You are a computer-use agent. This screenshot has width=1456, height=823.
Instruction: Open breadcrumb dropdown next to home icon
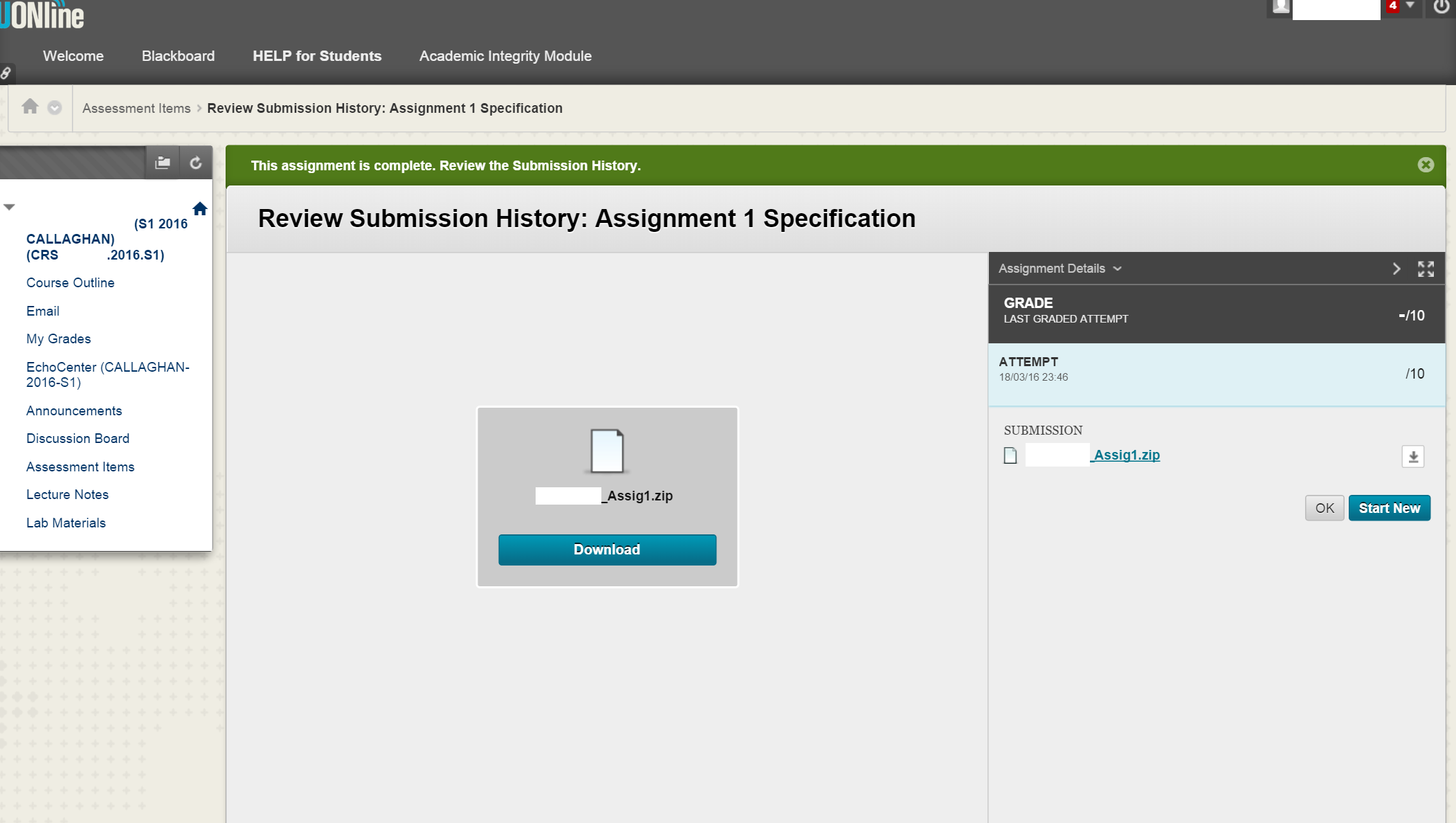click(55, 107)
